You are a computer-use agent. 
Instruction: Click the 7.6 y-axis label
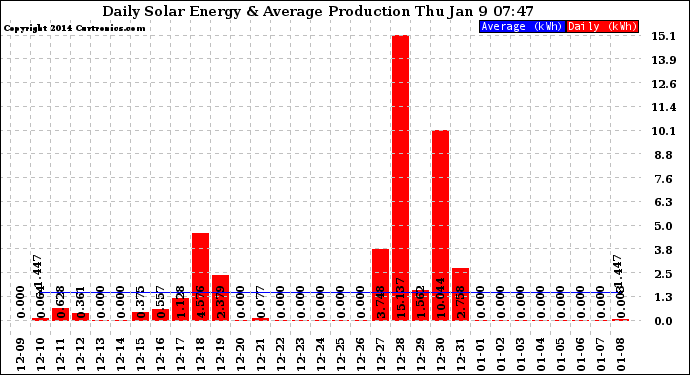point(664,179)
